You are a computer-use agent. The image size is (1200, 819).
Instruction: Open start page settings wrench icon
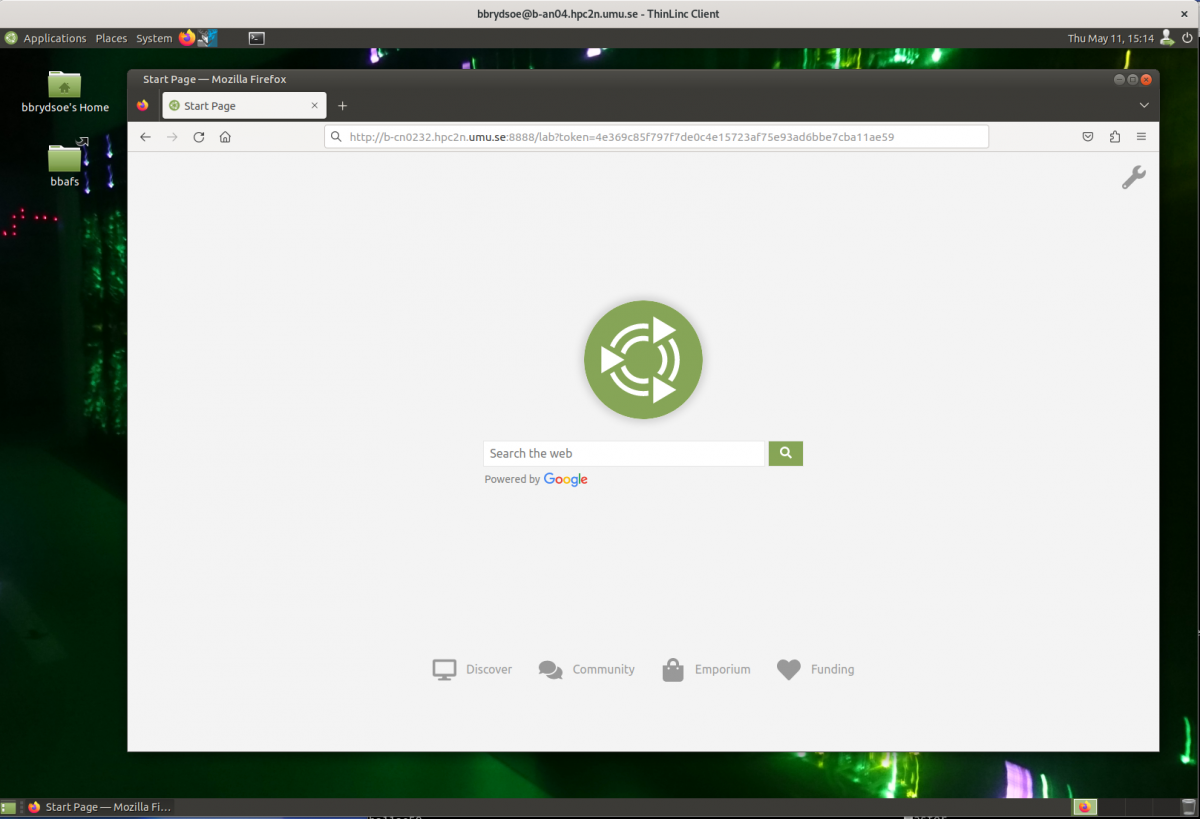1133,178
